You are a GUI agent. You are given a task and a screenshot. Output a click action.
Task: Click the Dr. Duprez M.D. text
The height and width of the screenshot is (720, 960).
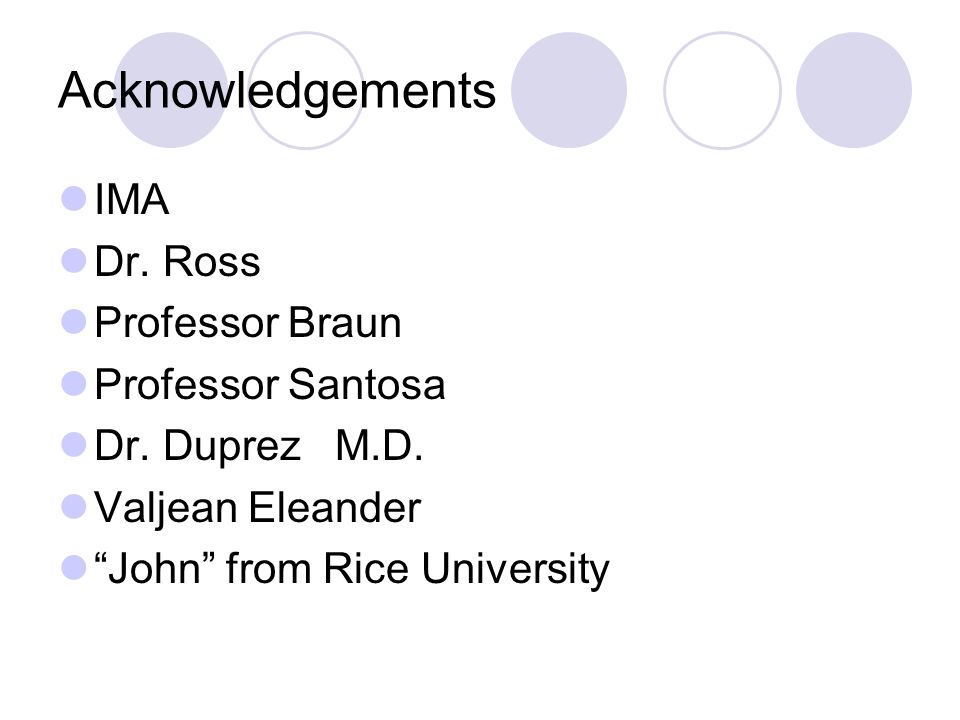(x=259, y=446)
